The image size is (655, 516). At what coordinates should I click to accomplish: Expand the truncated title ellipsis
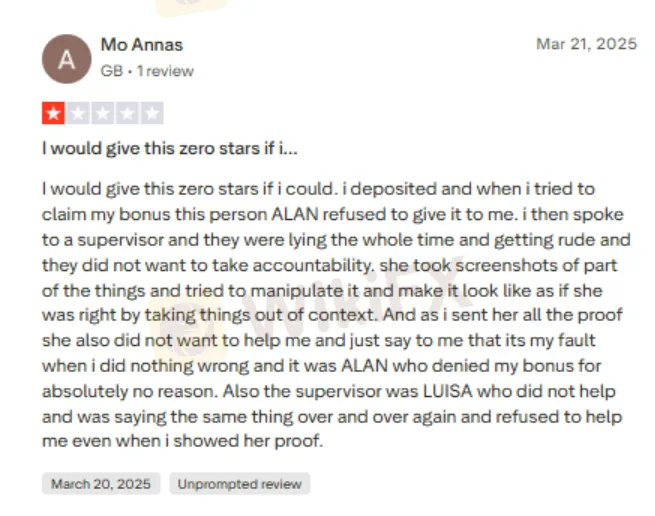(289, 148)
